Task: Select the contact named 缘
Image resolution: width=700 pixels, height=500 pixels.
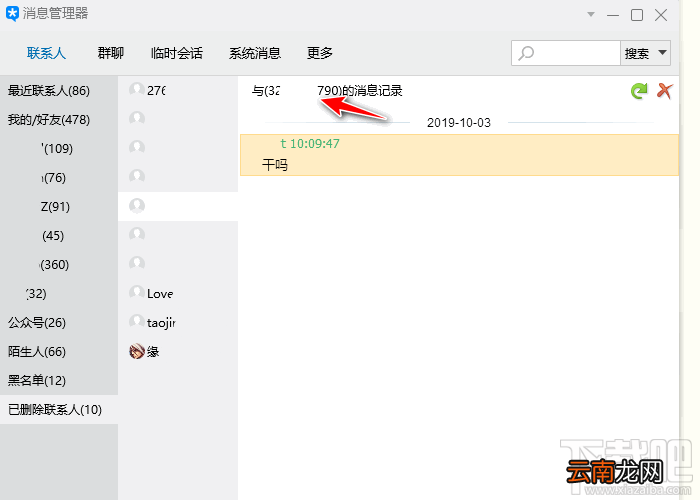Action: click(x=178, y=352)
